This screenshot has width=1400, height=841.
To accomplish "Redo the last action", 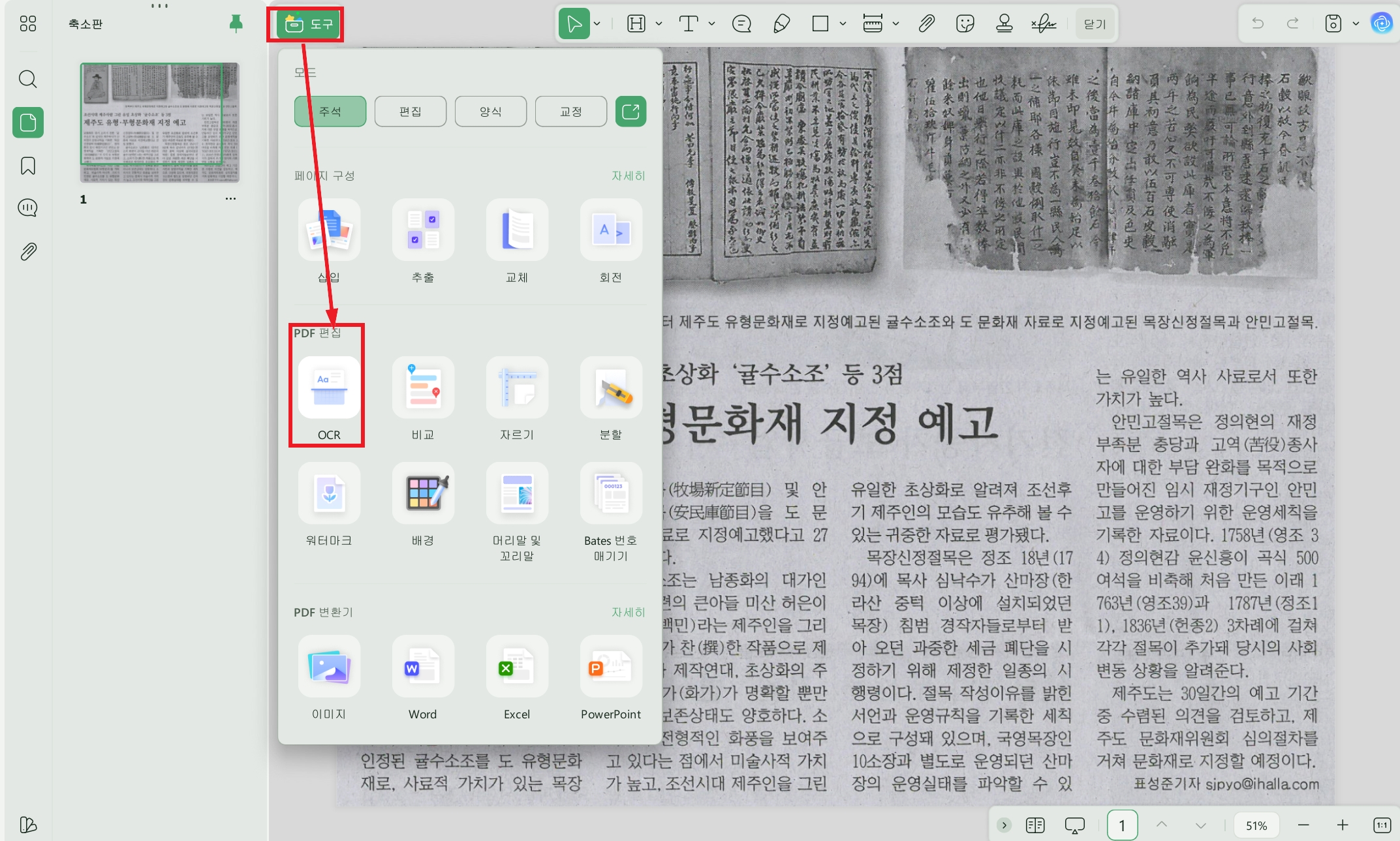I will (x=1293, y=24).
